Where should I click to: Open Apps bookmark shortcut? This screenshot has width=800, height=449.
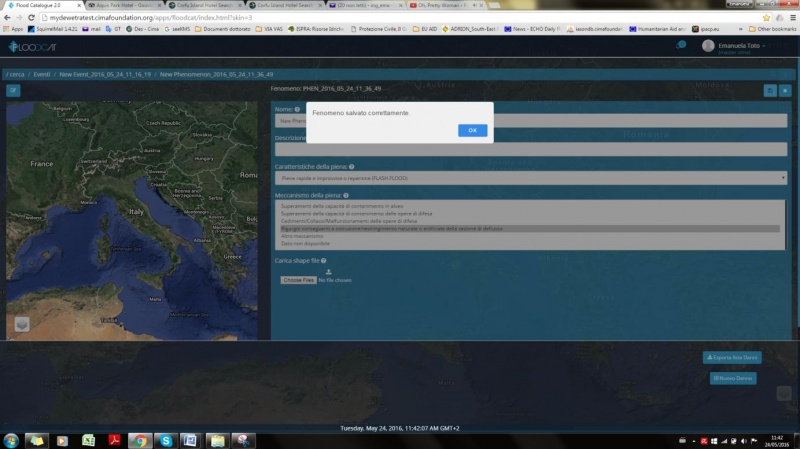click(13, 29)
